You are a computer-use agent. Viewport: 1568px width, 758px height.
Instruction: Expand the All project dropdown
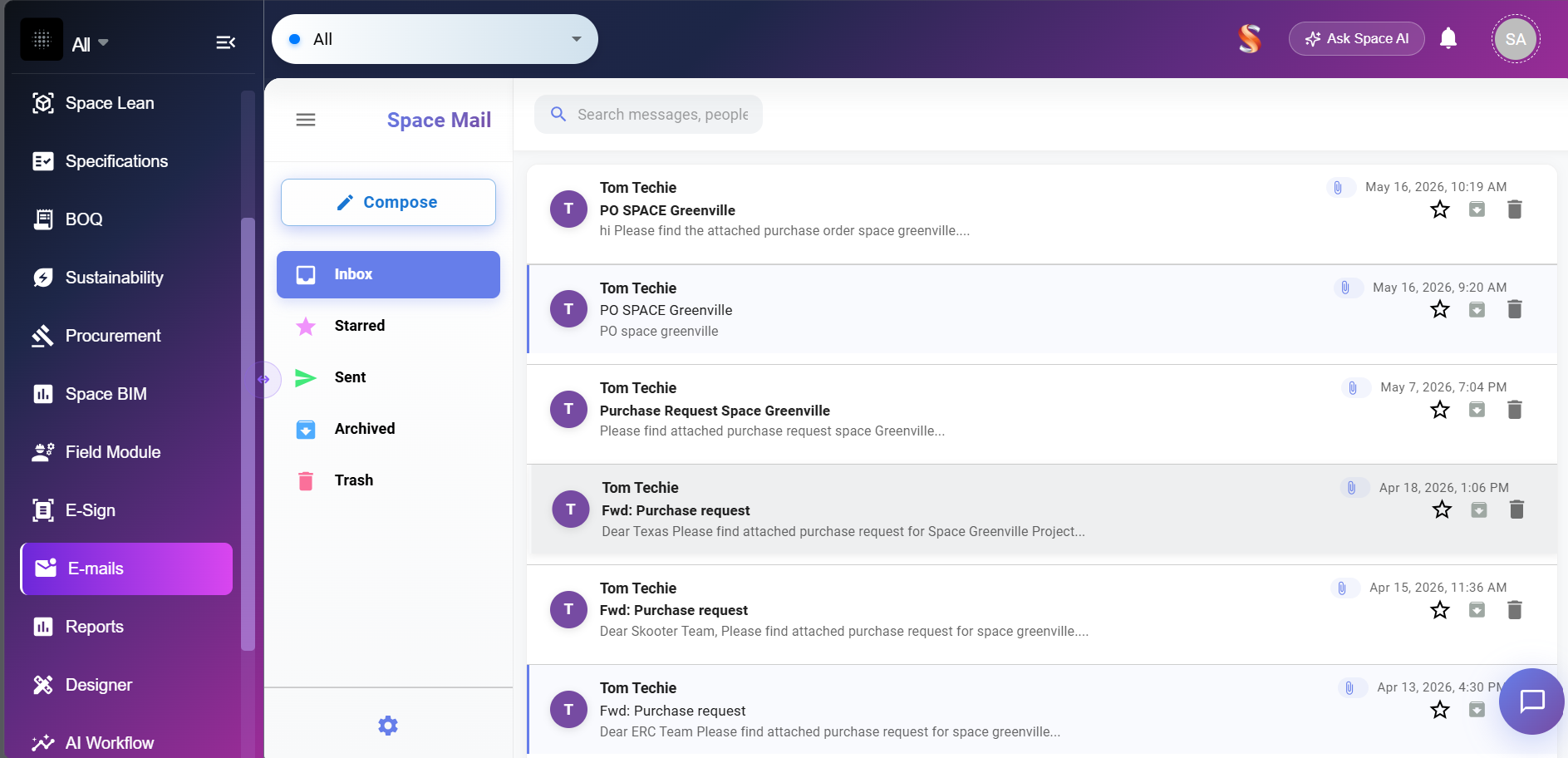click(x=435, y=39)
